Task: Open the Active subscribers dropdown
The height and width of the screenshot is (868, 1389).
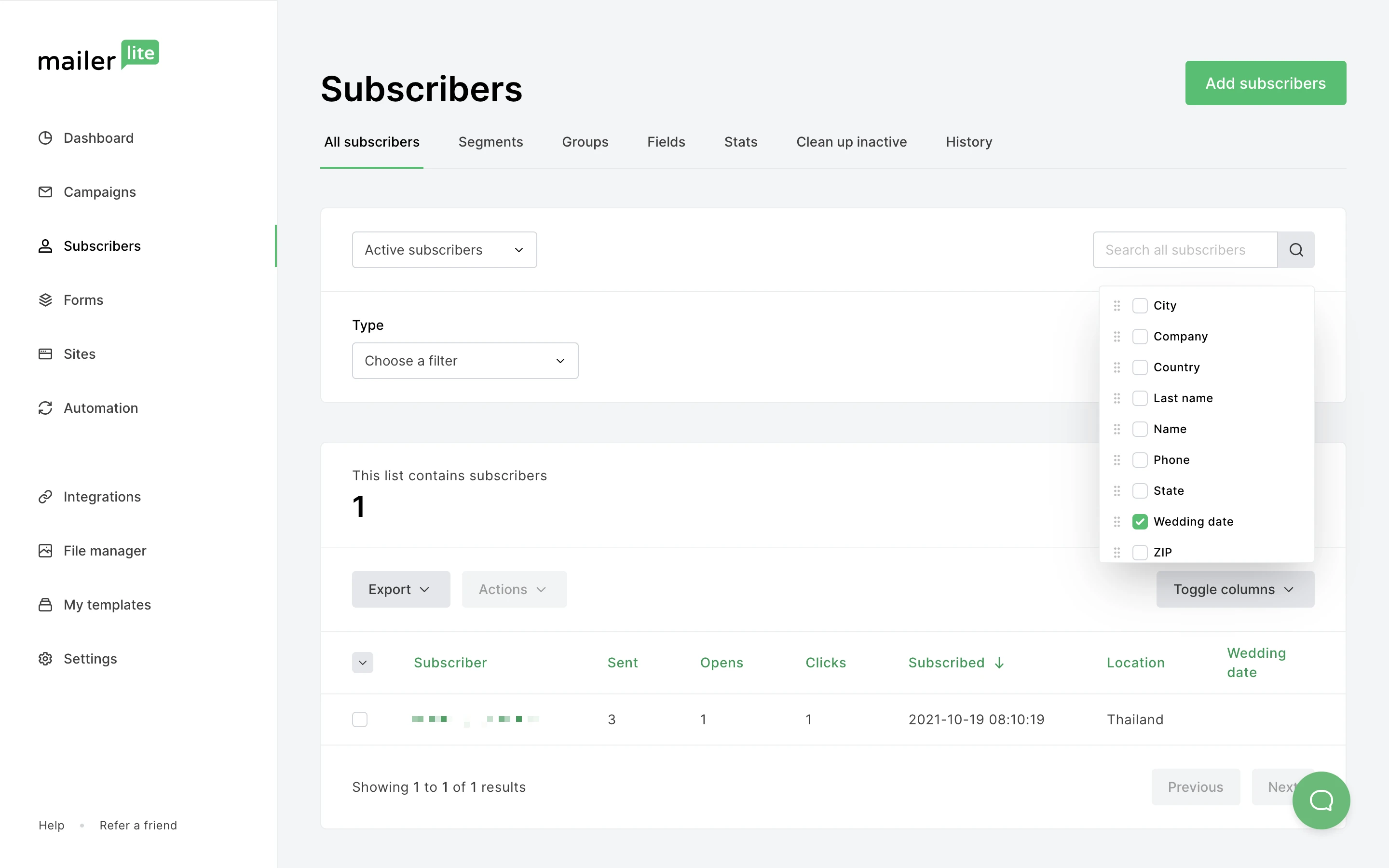Action: pos(444,250)
